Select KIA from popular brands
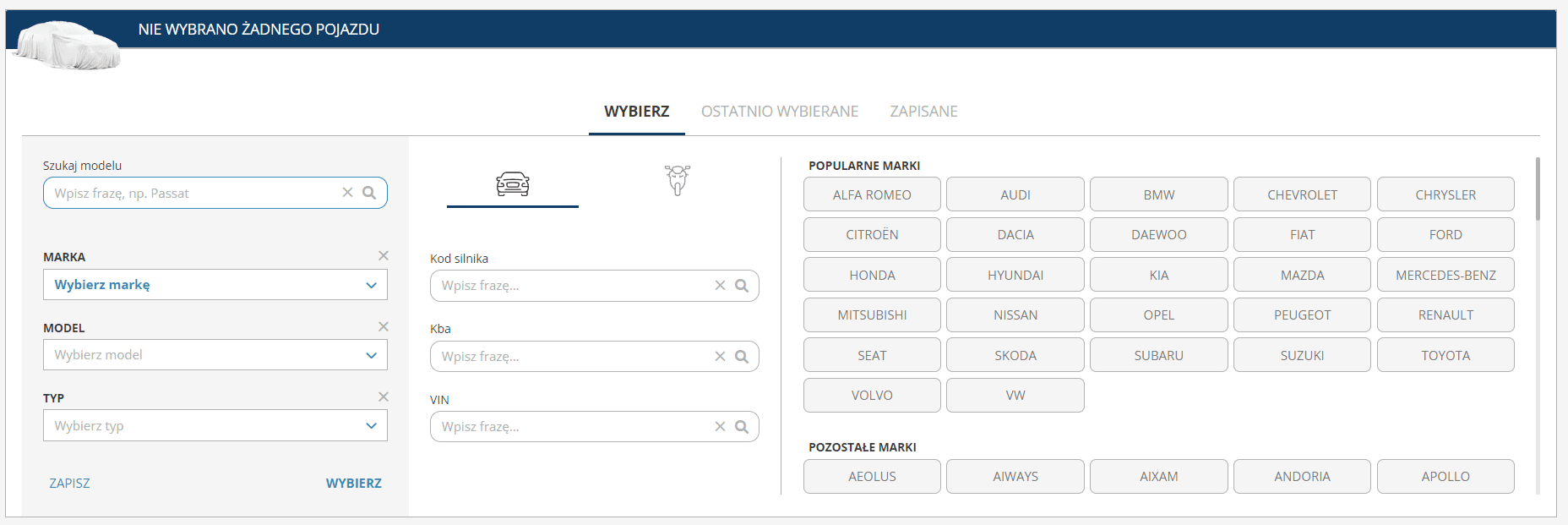Screen dimensions: 1568x525 point(1159,275)
